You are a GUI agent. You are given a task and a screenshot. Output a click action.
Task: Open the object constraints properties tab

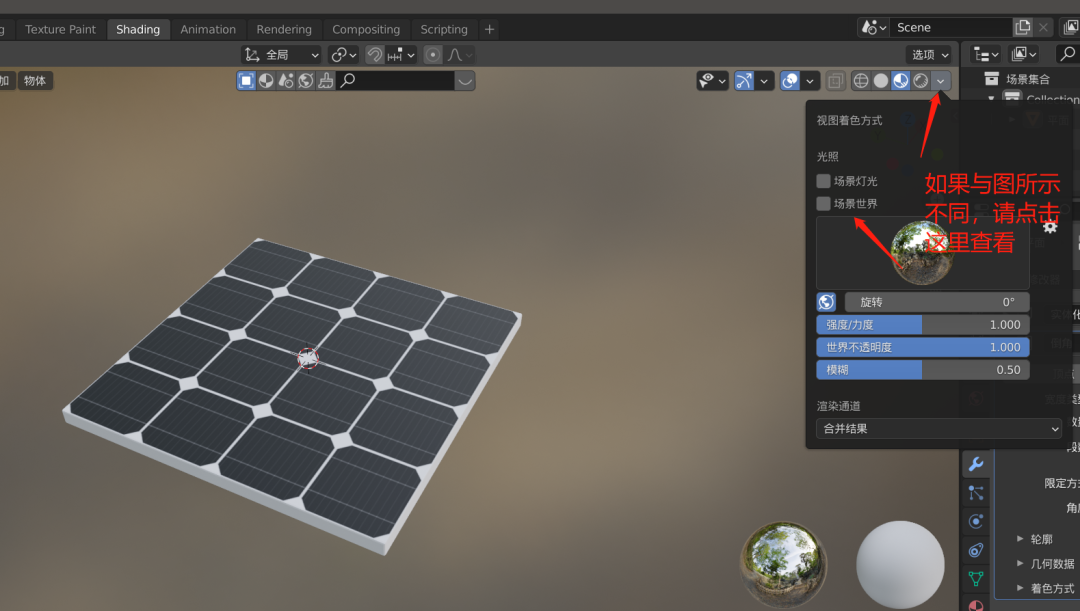click(x=976, y=550)
